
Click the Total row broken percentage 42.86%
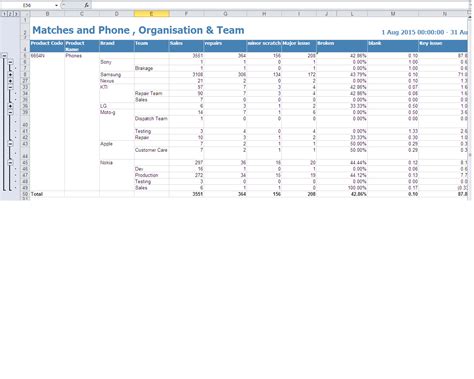click(359, 194)
